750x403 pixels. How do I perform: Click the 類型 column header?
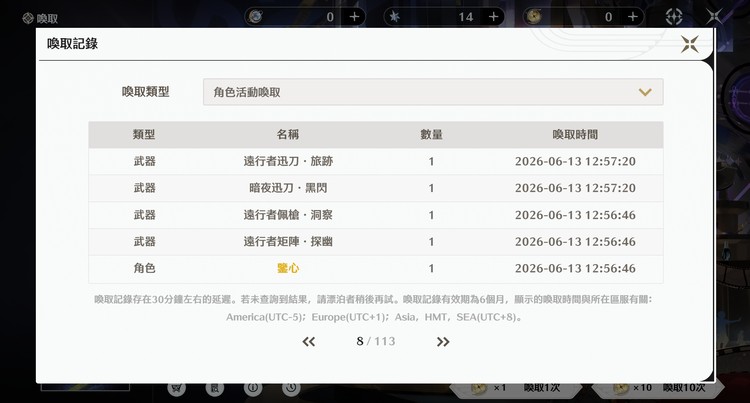click(x=144, y=134)
